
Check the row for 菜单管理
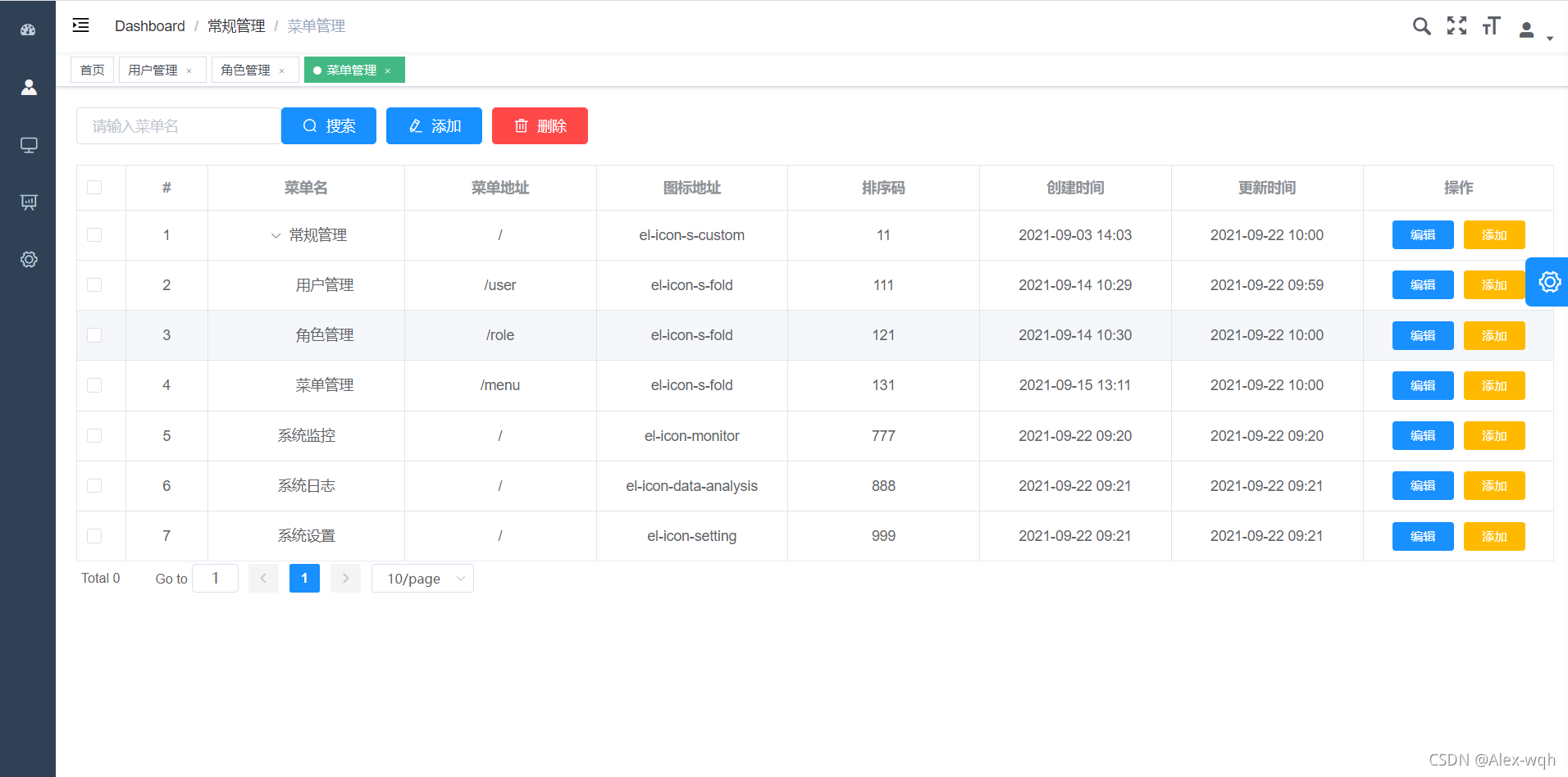point(94,385)
